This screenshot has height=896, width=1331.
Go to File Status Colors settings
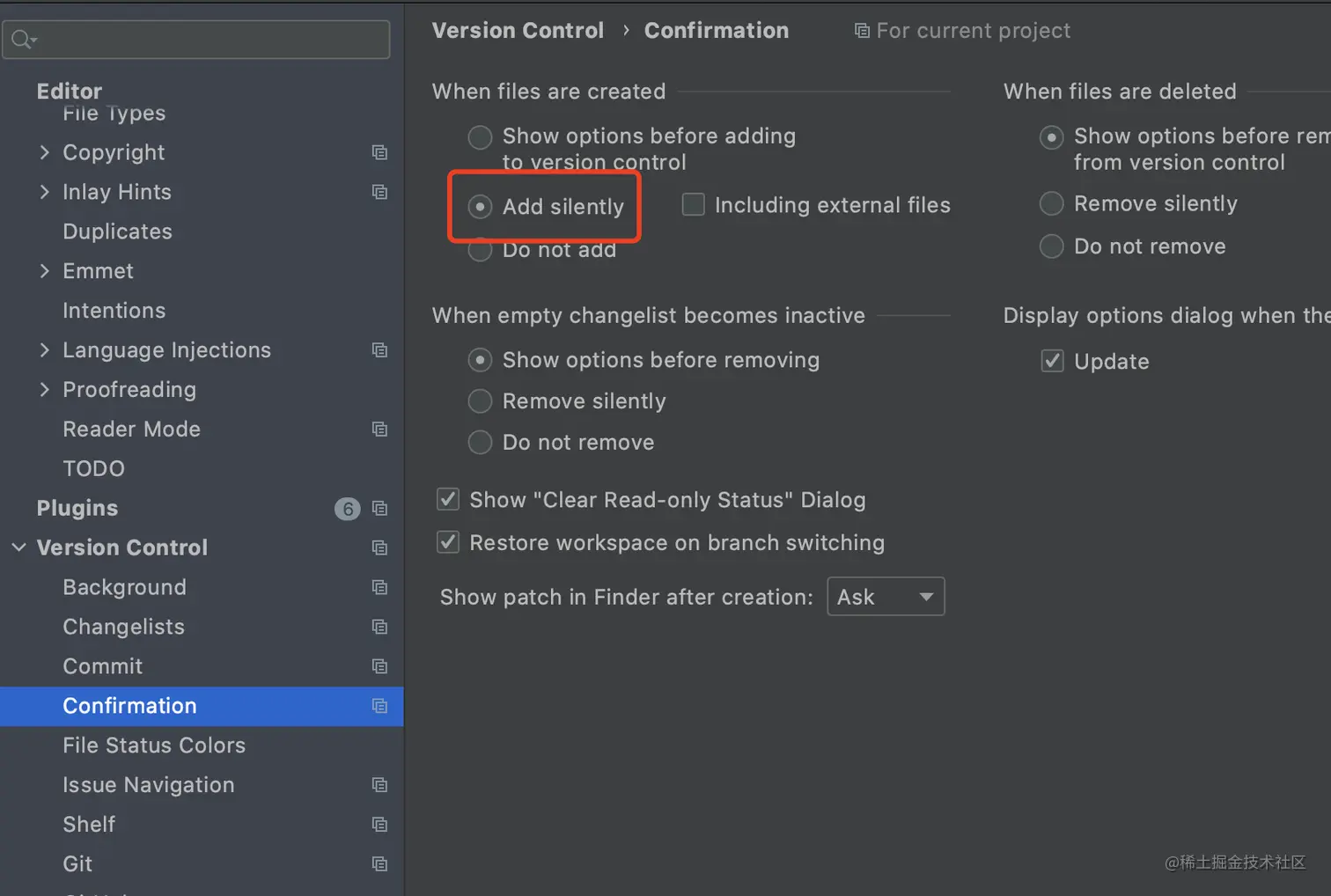(x=154, y=745)
